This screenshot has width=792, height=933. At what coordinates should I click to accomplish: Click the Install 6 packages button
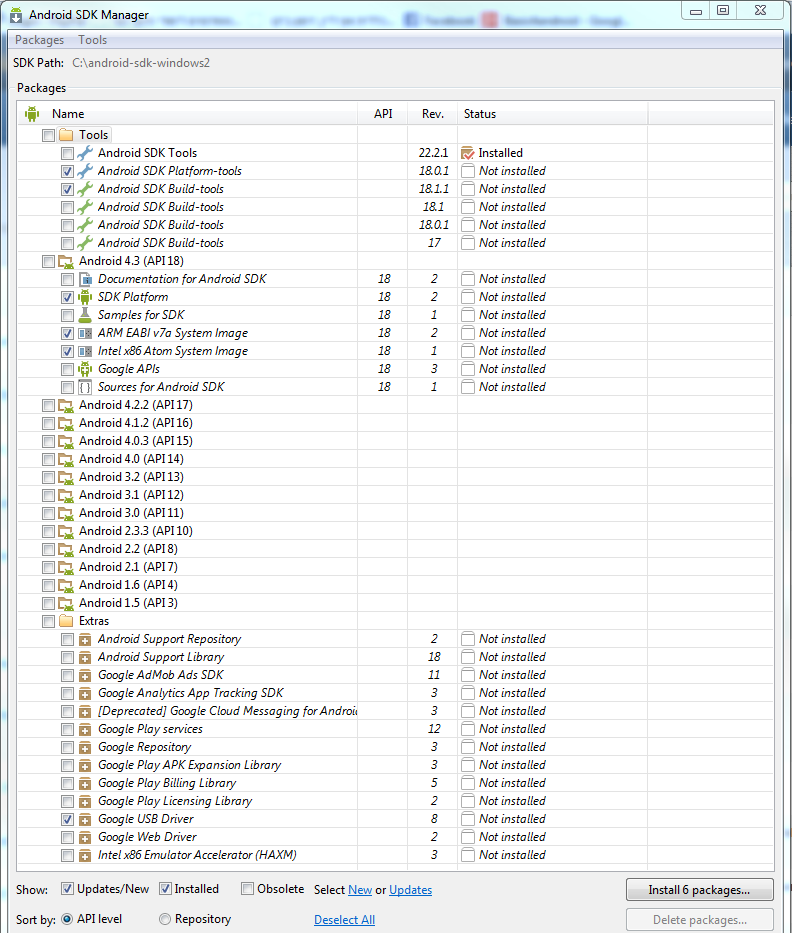pos(700,890)
